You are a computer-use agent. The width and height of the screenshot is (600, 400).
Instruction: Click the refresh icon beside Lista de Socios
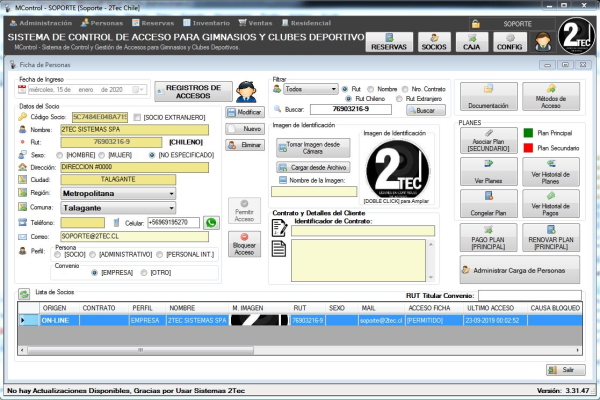click(24, 294)
